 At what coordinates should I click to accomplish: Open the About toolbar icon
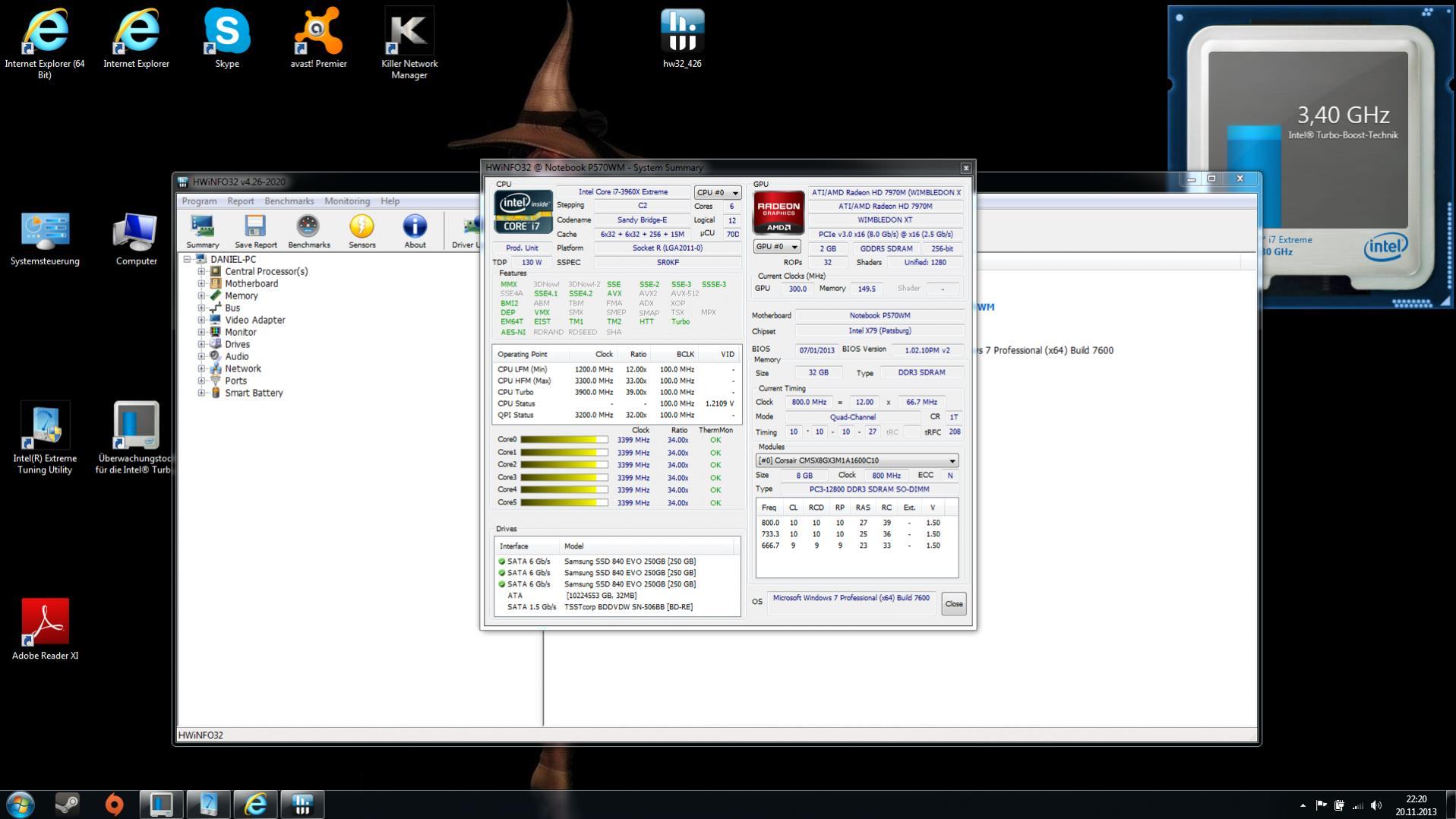(x=415, y=232)
